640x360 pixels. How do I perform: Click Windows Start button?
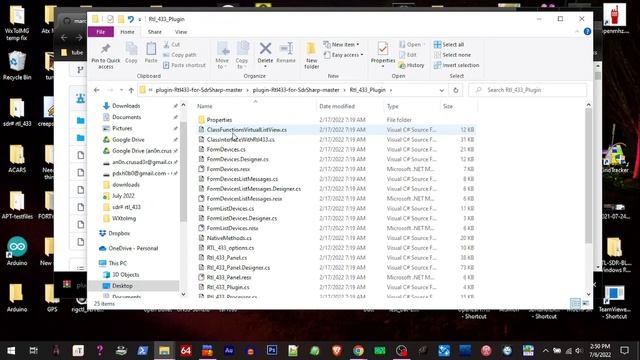11,351
